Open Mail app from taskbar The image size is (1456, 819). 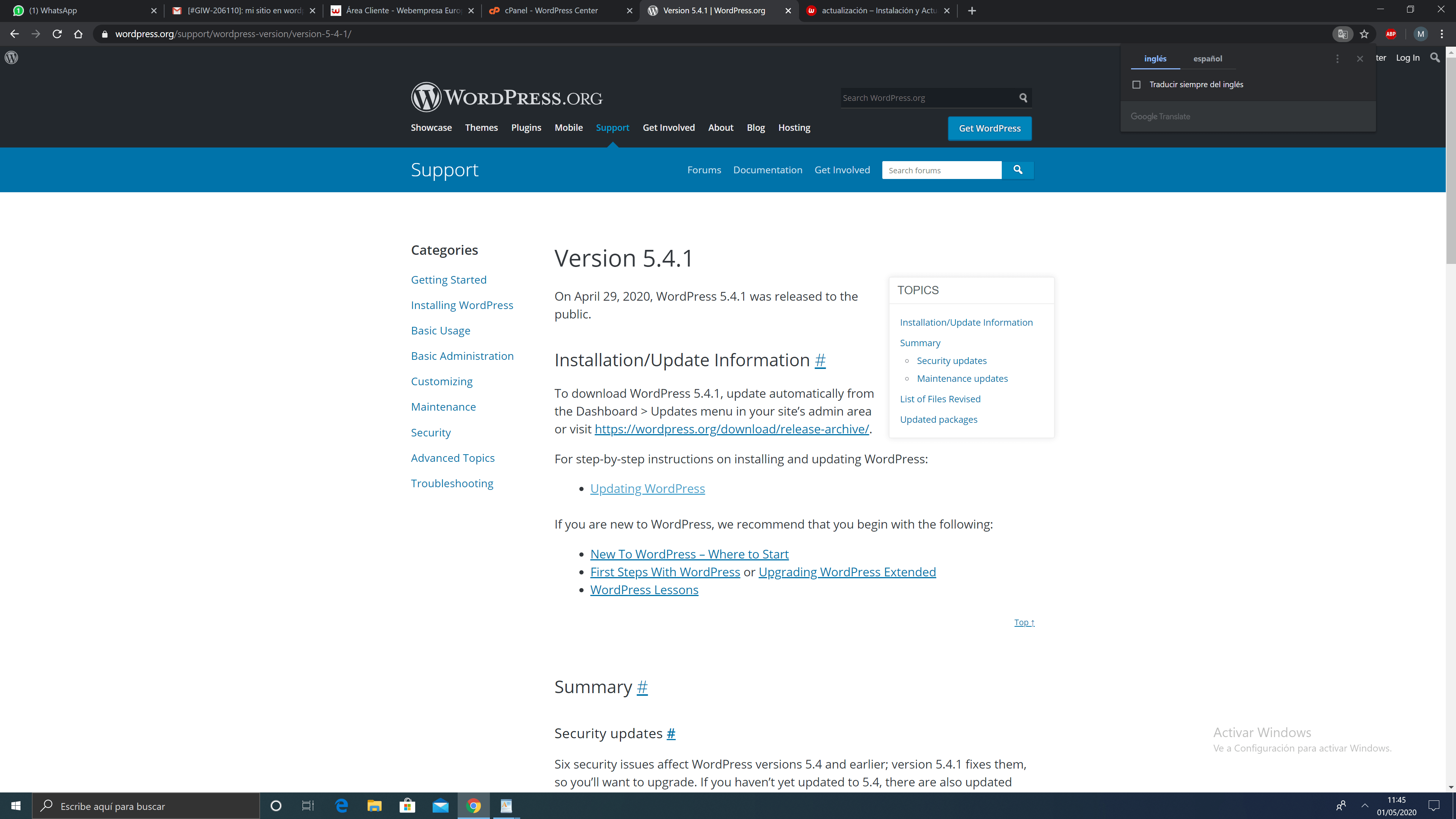pyautogui.click(x=440, y=806)
